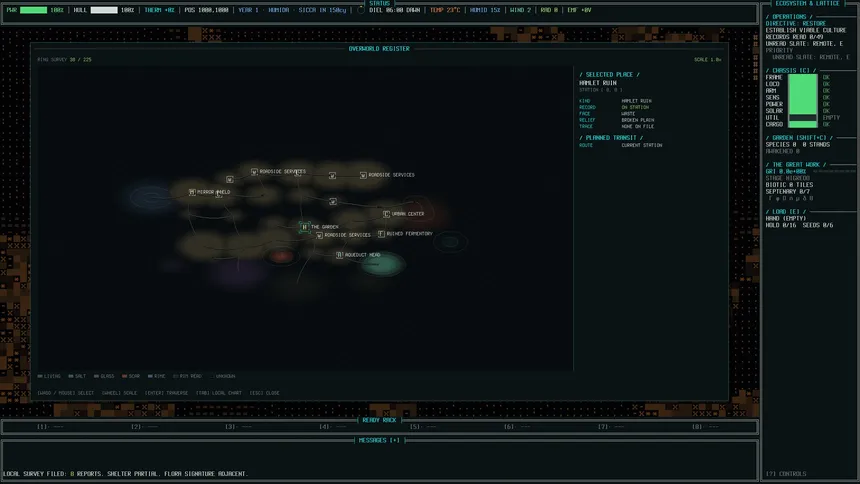Select Ready Rack slot 8

(705, 426)
